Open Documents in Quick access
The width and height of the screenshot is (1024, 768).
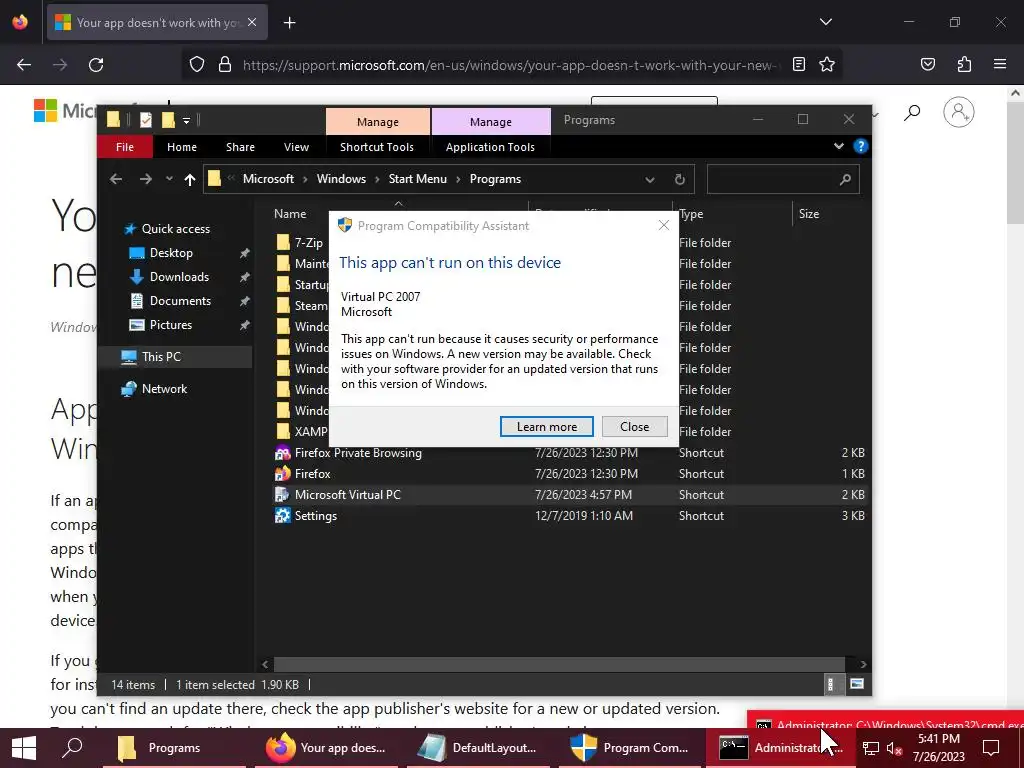[x=180, y=301]
